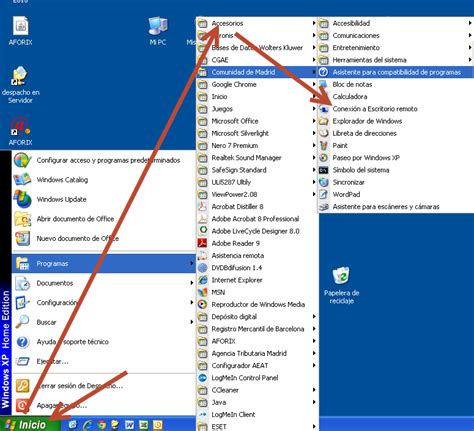Click the Windows Catalog icon

tap(22, 179)
